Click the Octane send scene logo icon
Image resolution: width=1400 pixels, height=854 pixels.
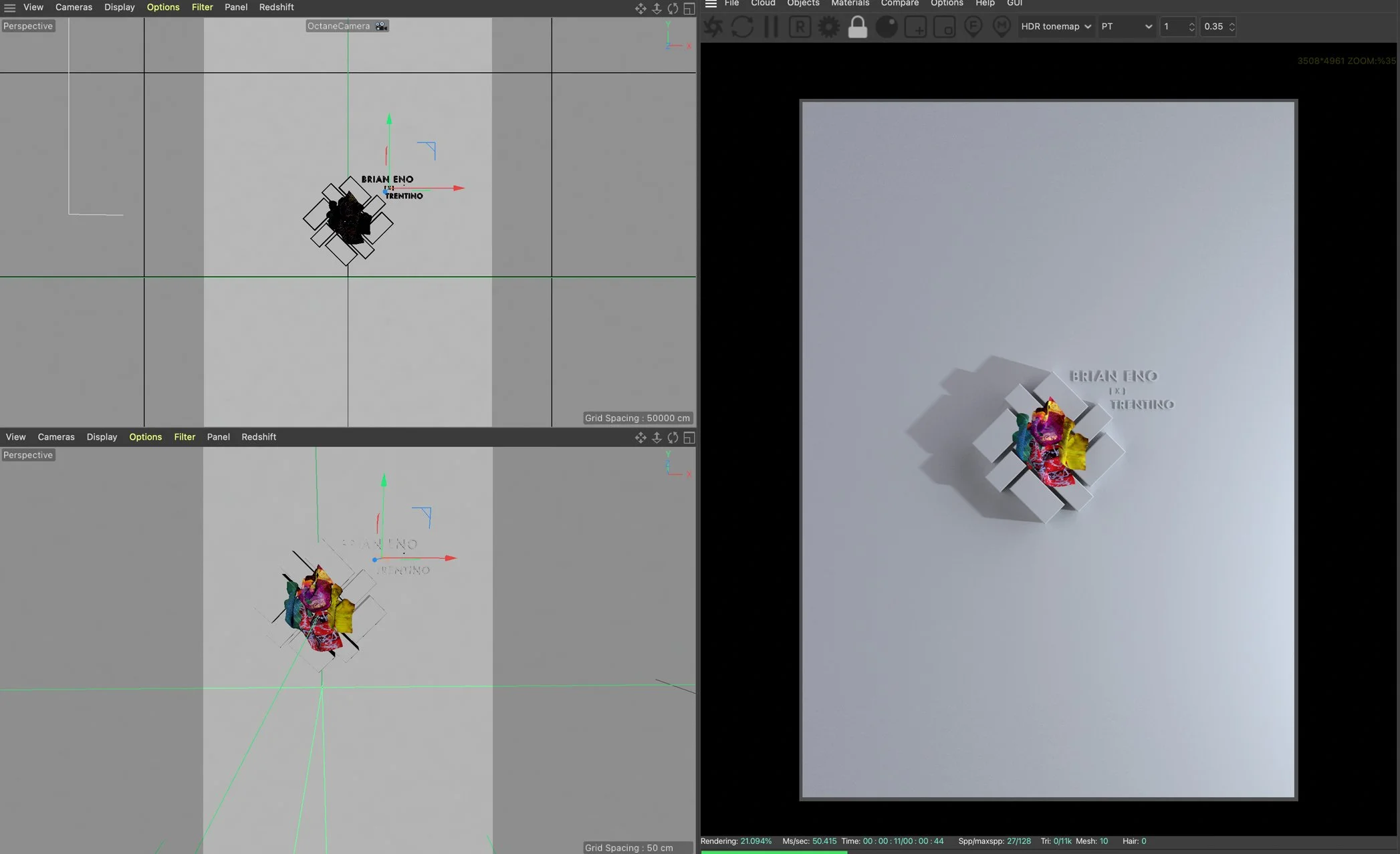tap(713, 27)
